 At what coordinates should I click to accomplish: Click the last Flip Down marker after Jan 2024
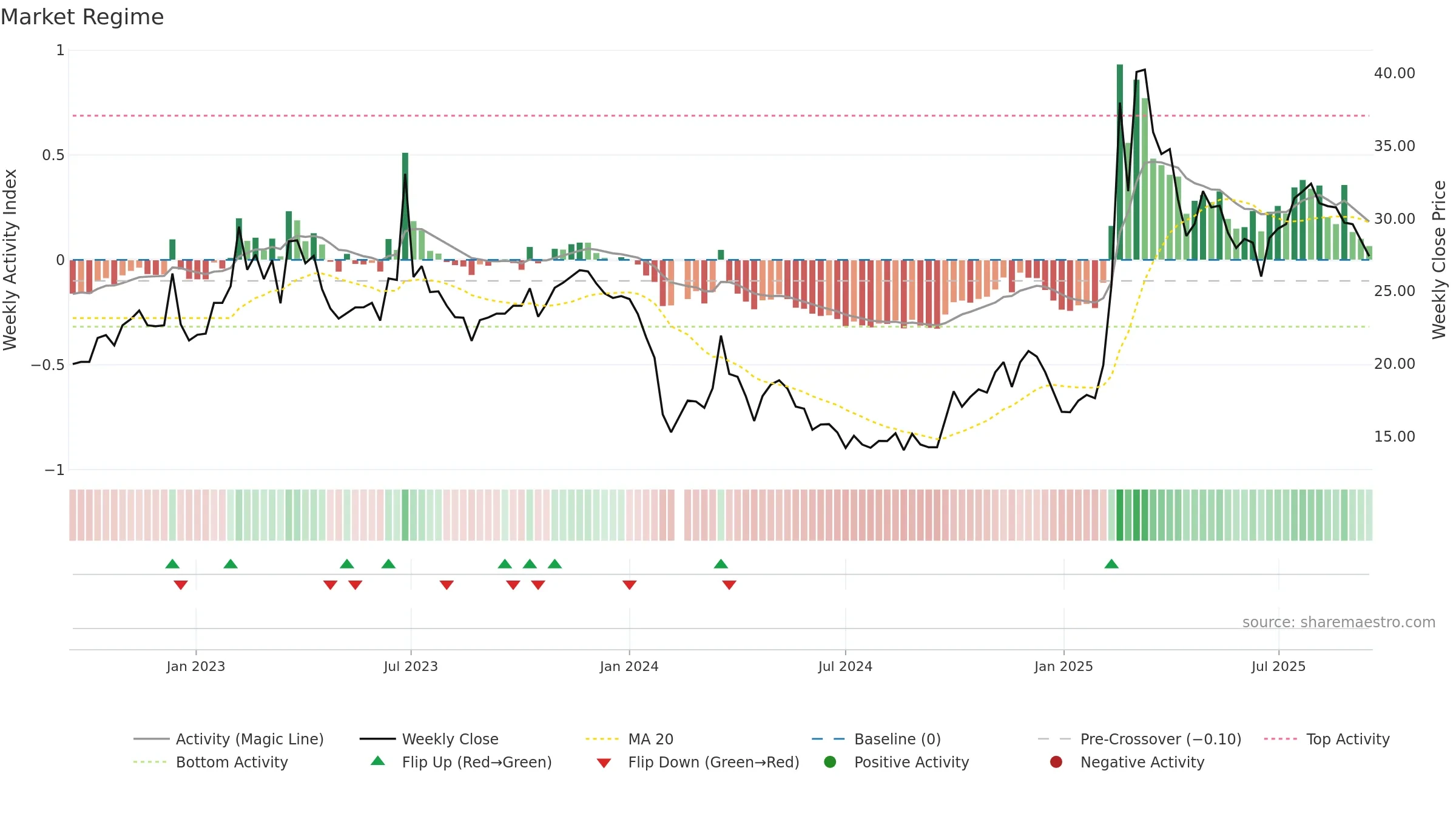729,585
